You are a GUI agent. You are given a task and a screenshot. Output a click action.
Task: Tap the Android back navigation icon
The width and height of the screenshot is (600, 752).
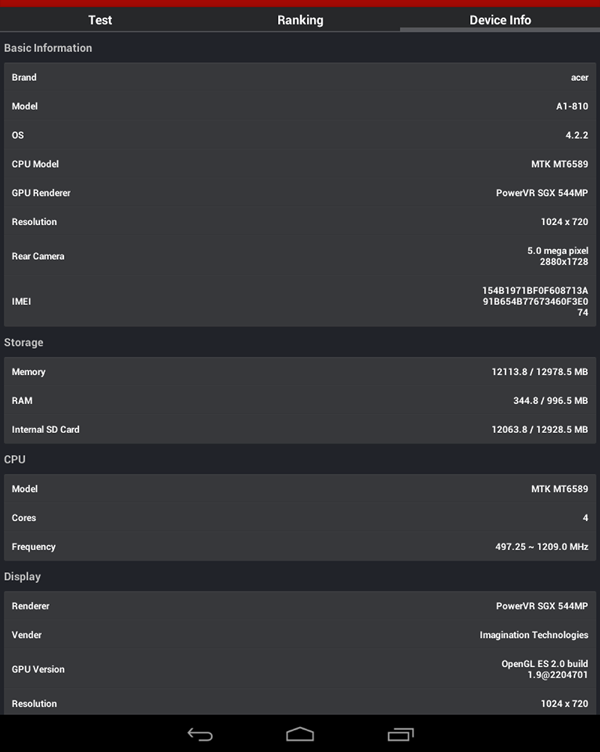pyautogui.click(x=200, y=734)
